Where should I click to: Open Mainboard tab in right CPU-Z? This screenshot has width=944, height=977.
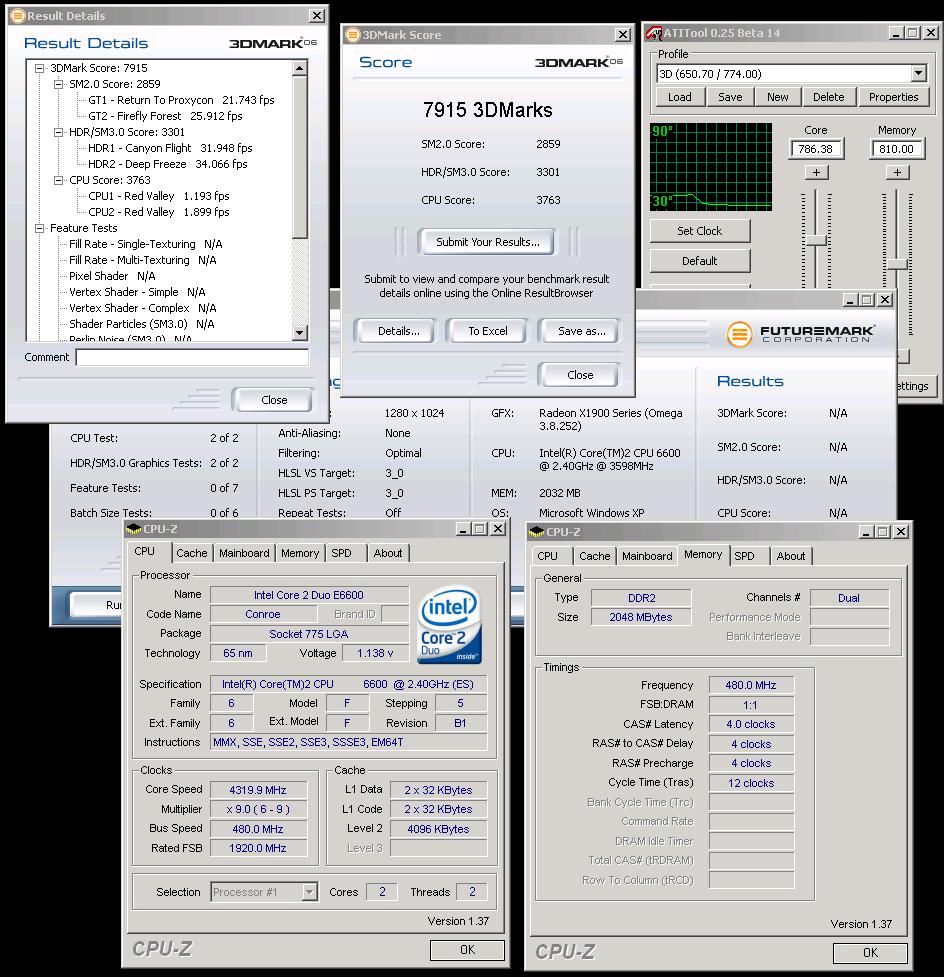point(647,556)
